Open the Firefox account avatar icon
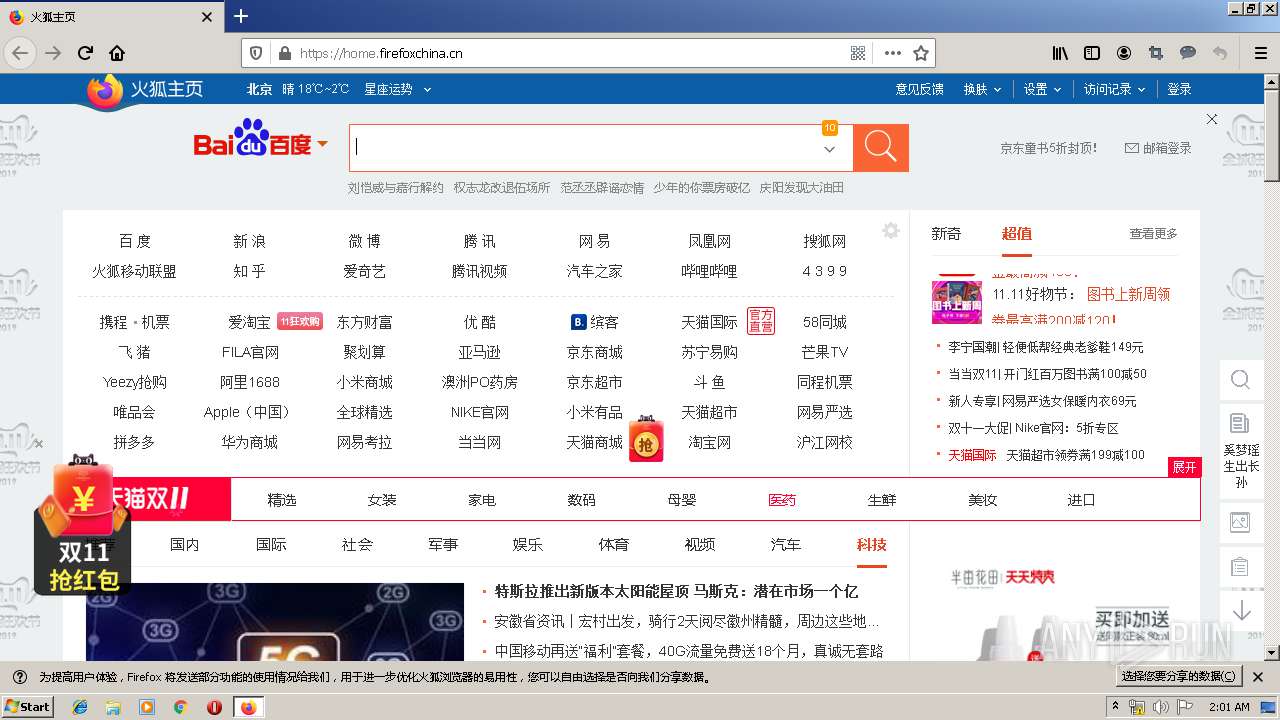Image resolution: width=1280 pixels, height=720 pixels. (1124, 53)
